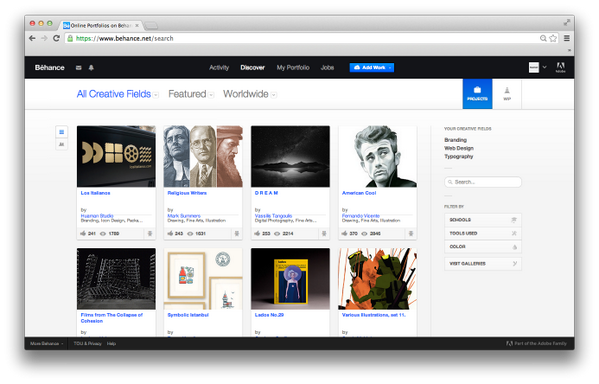The height and width of the screenshot is (384, 599).
Task: Click the sidebar Search field
Action: (483, 182)
